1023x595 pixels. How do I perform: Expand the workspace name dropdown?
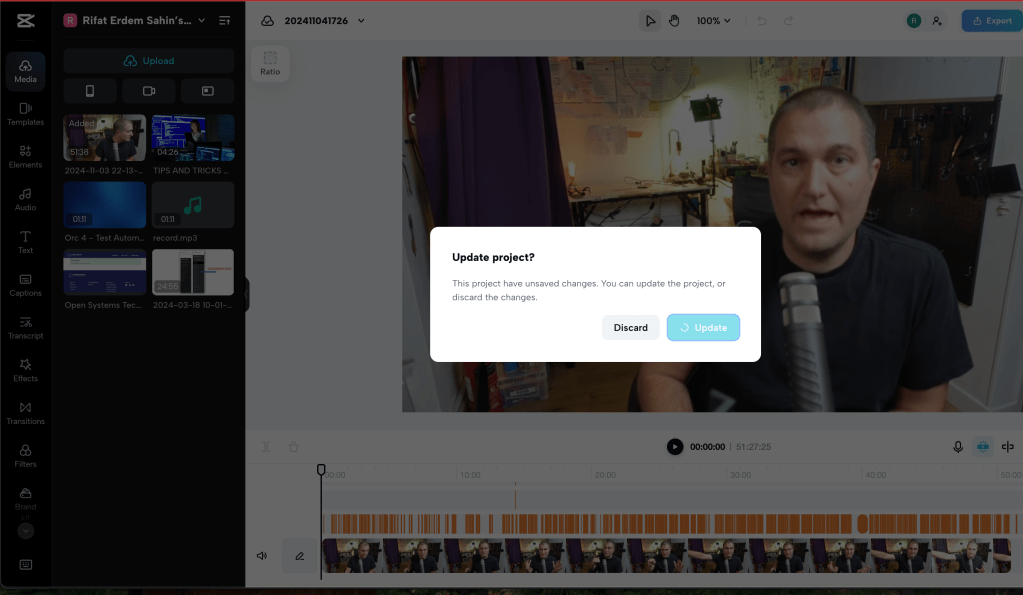pos(202,20)
